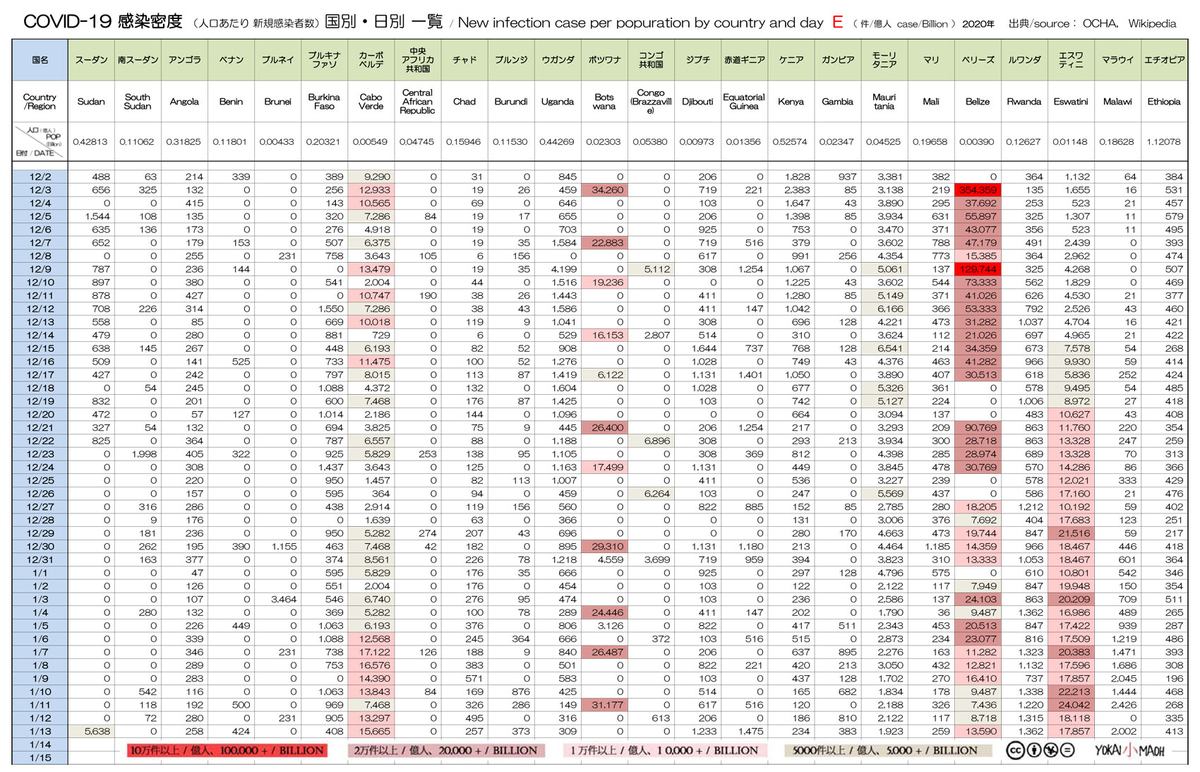Click the Uganda 4,199 cell

(557, 269)
